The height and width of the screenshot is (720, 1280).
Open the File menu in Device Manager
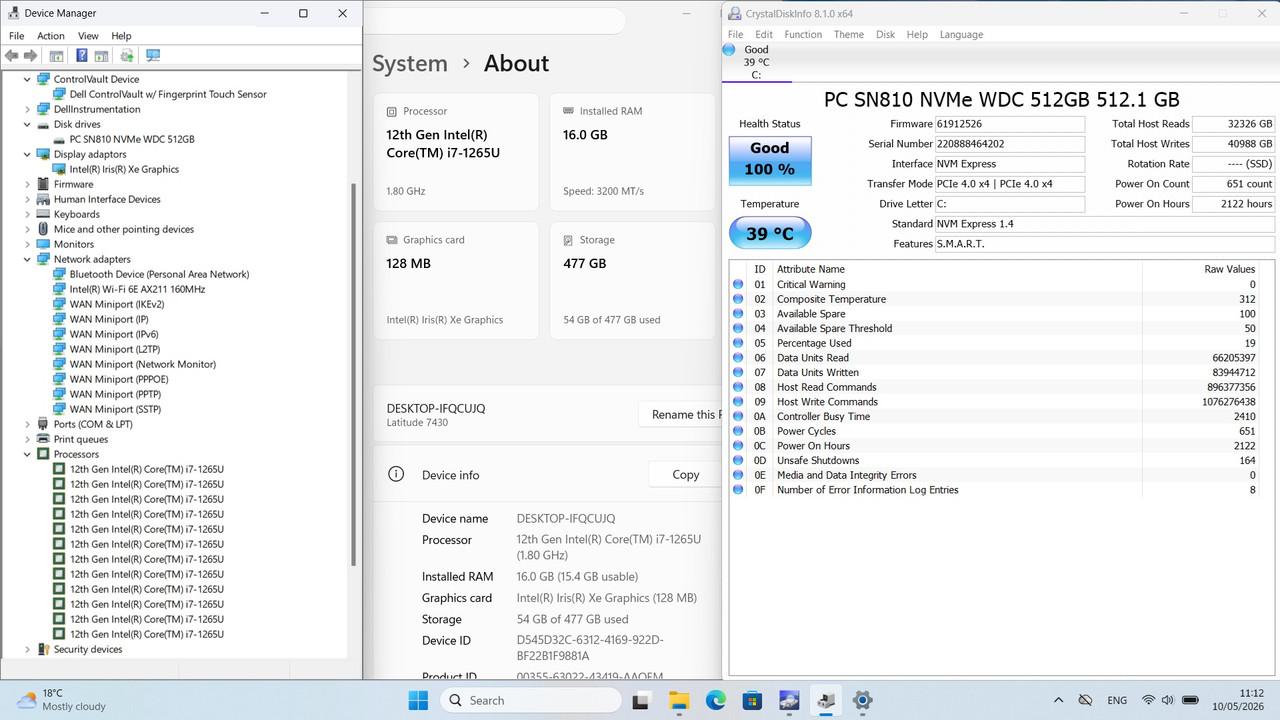click(17, 36)
